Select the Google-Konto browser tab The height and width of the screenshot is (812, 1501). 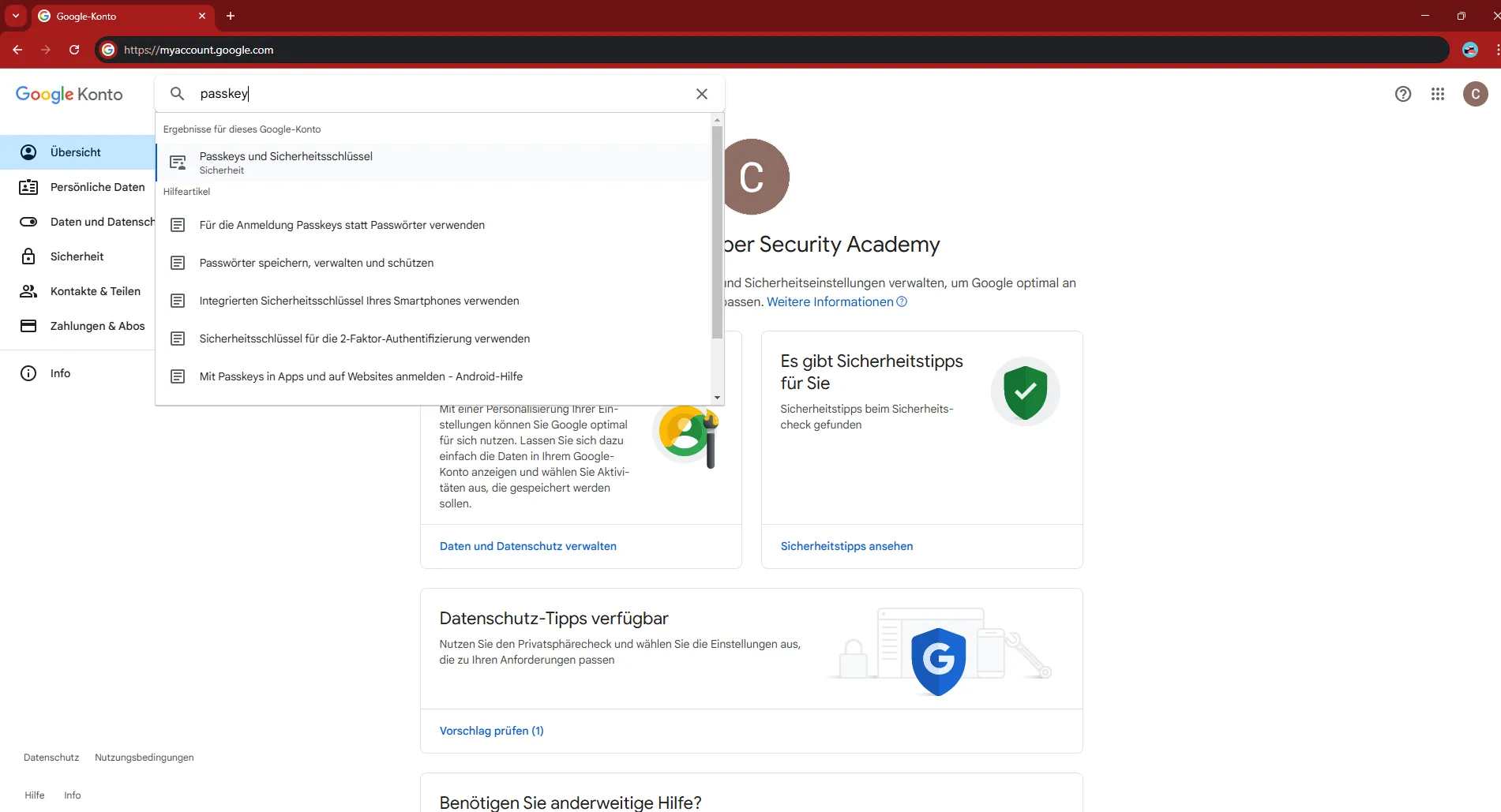[x=122, y=16]
